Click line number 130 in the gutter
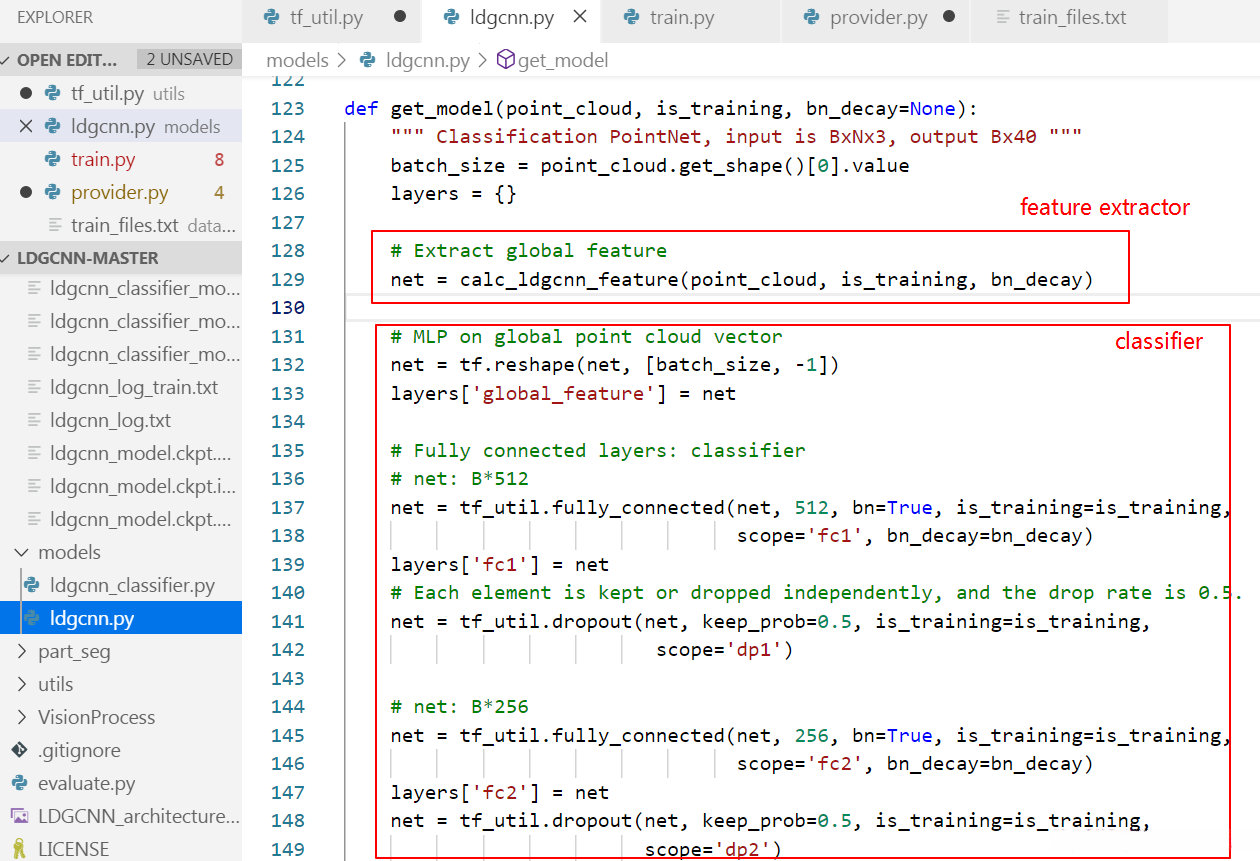Image resolution: width=1260 pixels, height=861 pixels. click(x=288, y=307)
